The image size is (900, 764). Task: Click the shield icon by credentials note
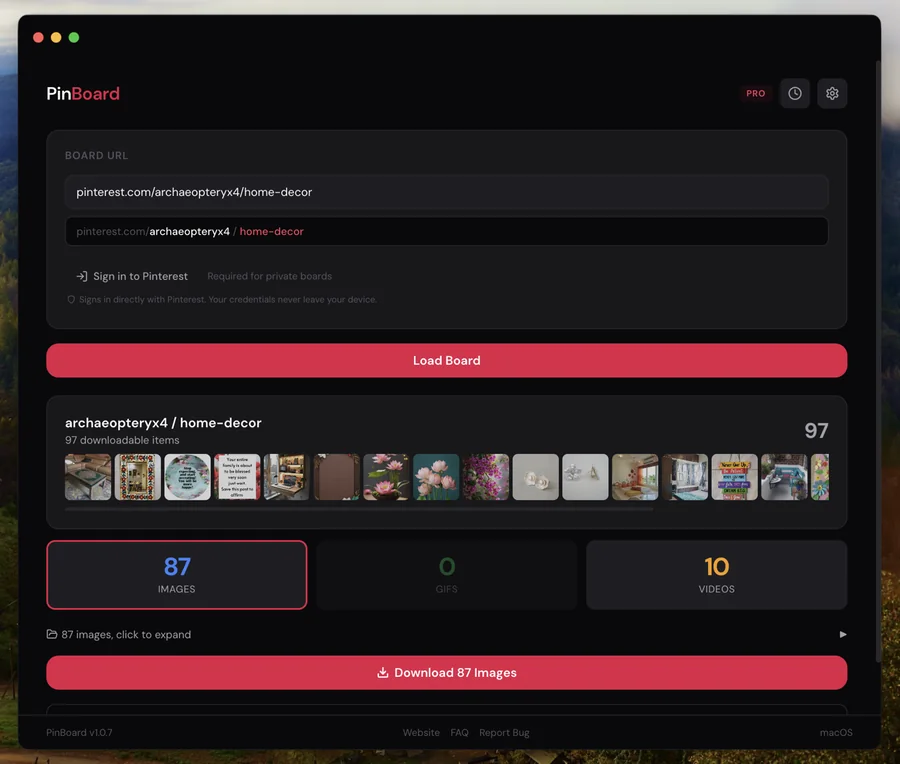tap(71, 300)
